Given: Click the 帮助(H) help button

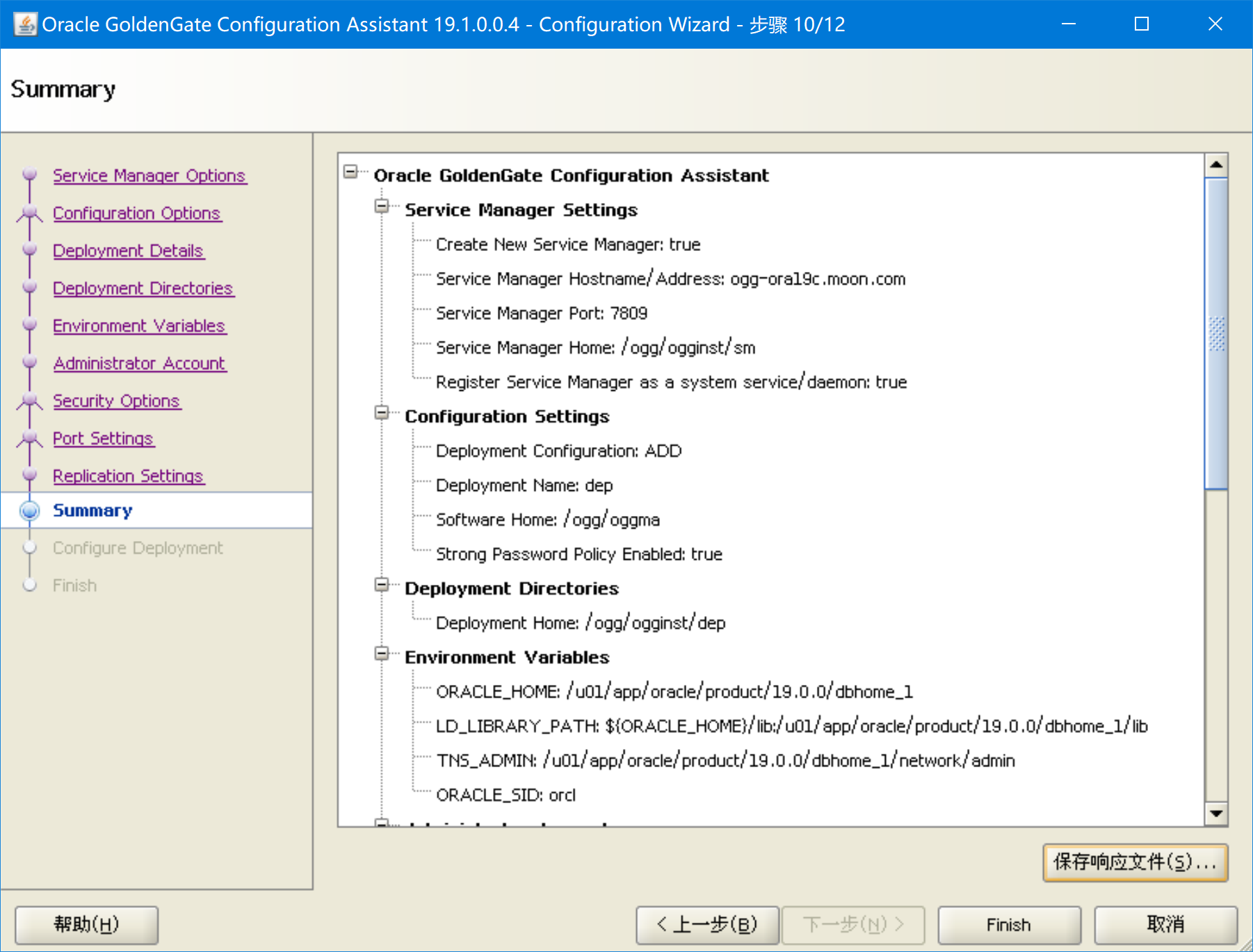Looking at the screenshot, I should point(87,924).
